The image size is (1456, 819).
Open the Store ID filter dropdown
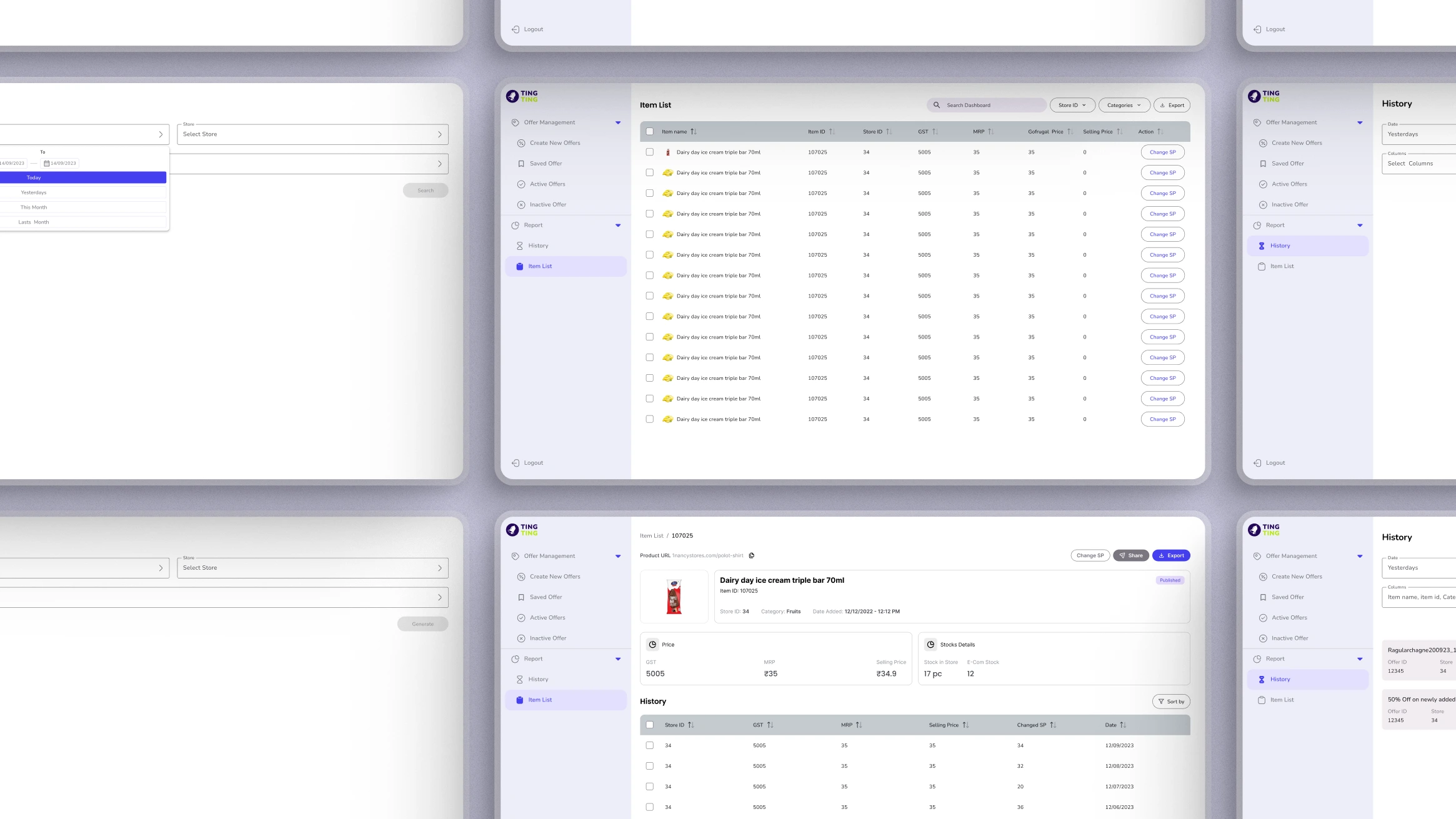pos(1072,105)
